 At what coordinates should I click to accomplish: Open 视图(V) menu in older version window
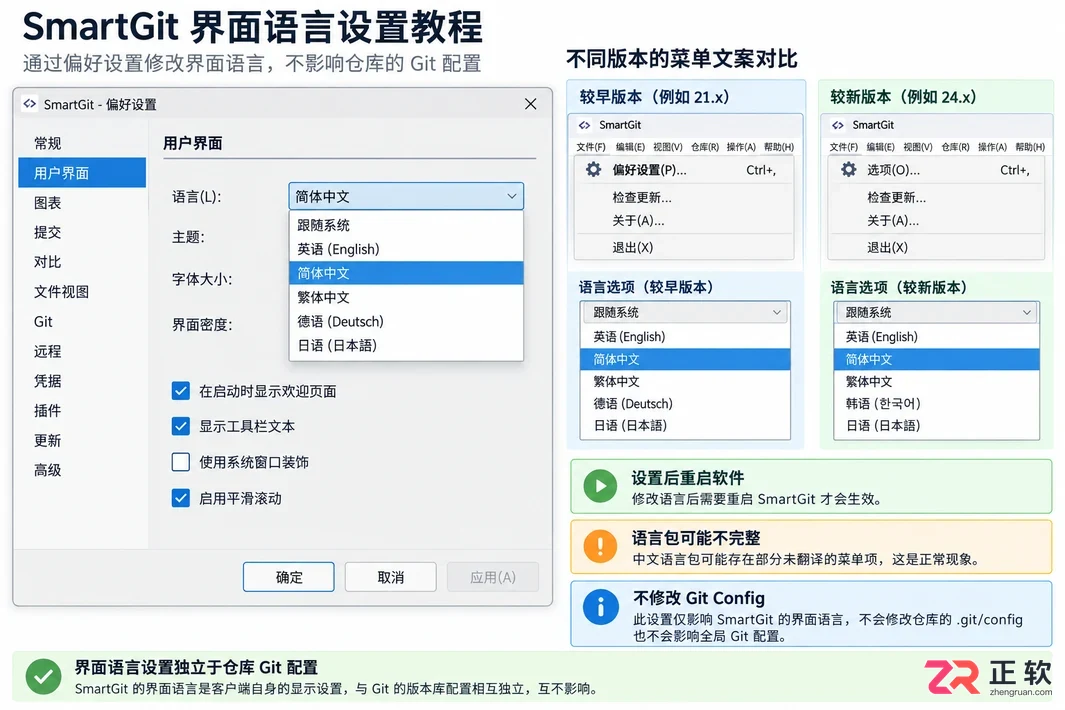[x=668, y=147]
